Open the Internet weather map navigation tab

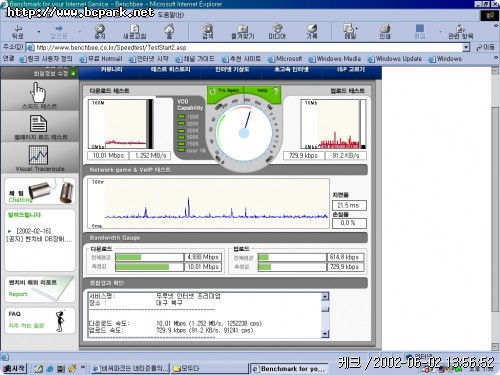232,69
